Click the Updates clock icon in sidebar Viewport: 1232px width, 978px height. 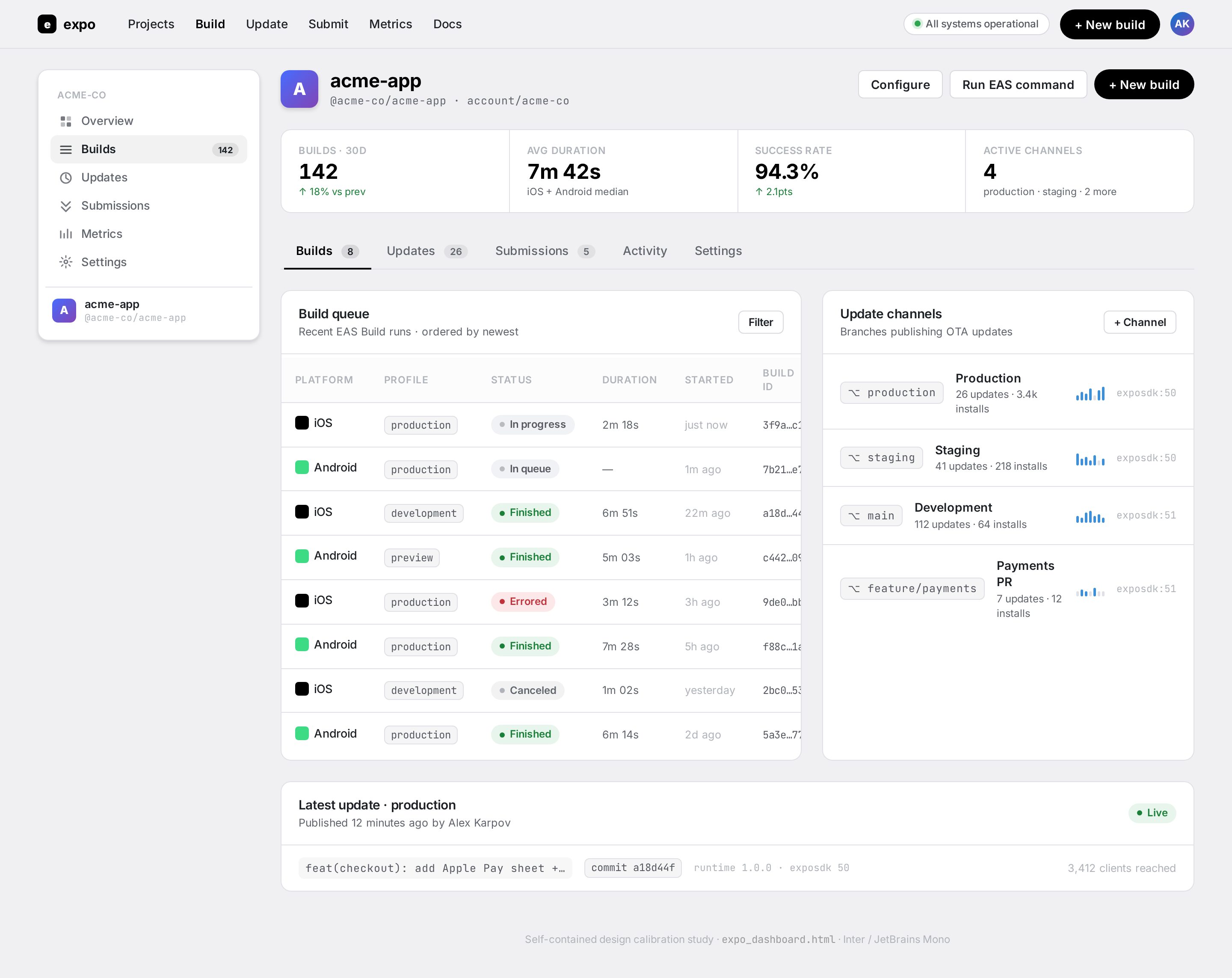[66, 178]
